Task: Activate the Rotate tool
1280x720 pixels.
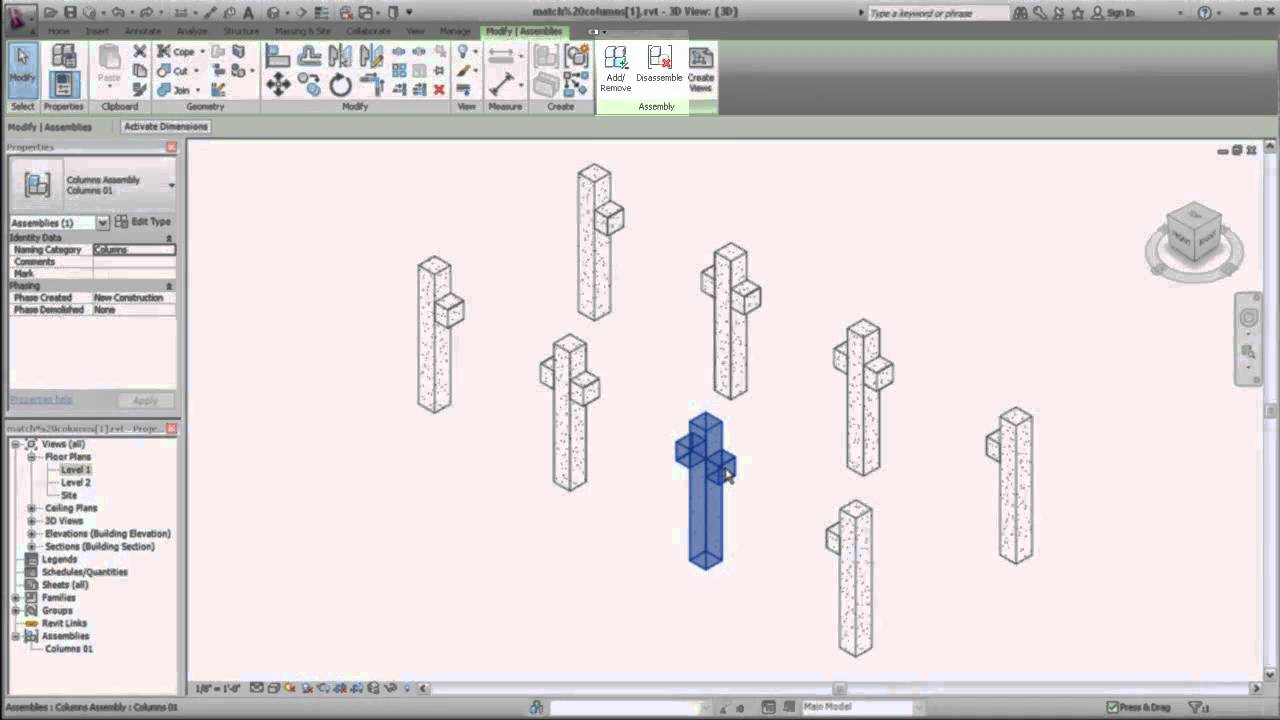Action: click(340, 86)
